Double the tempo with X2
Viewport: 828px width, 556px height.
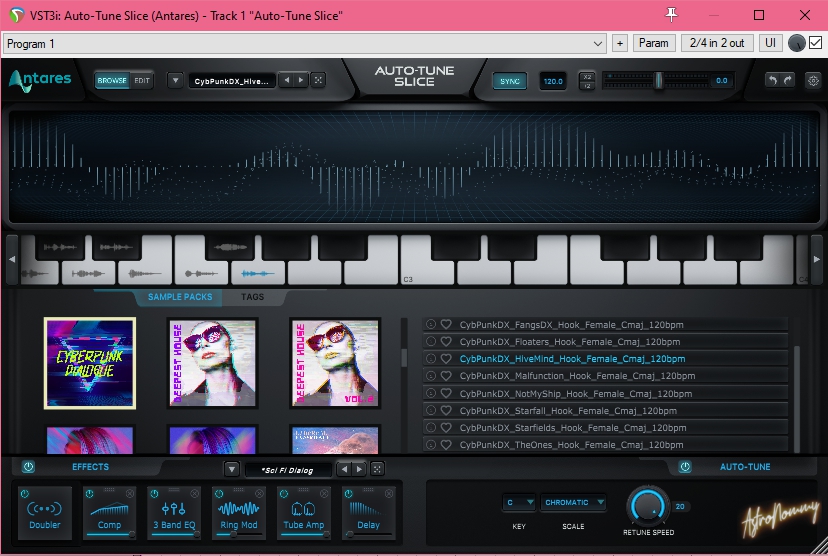(587, 77)
